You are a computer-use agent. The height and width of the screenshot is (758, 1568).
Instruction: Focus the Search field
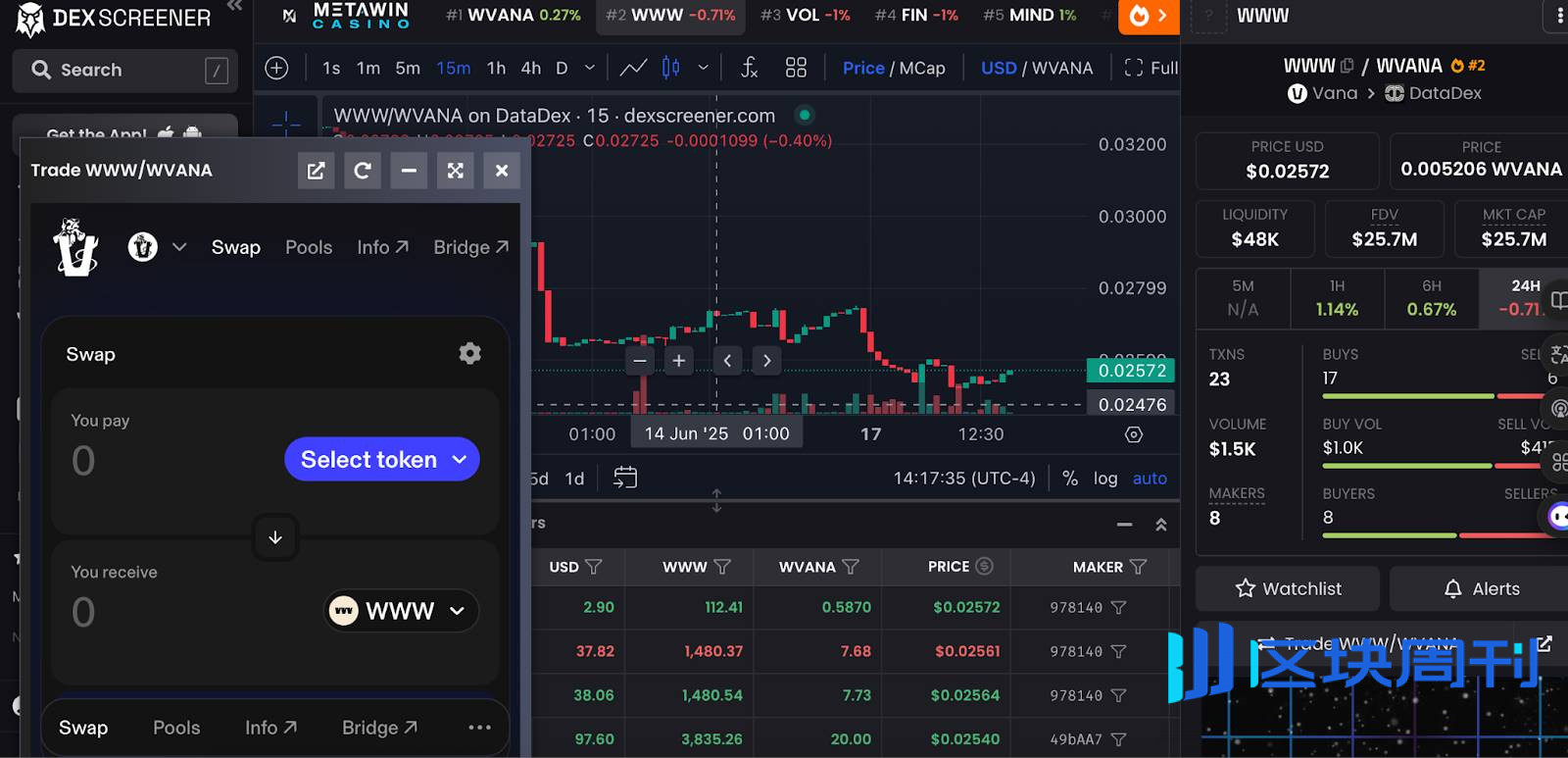click(x=125, y=71)
